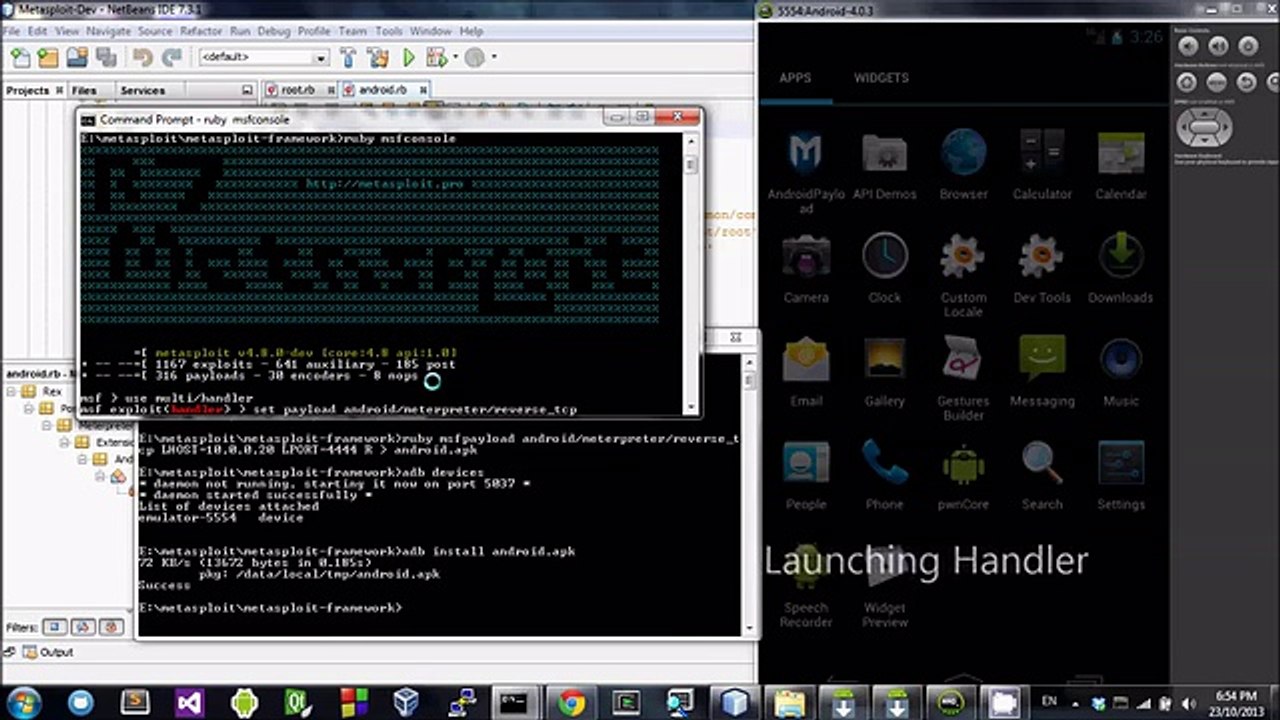
Task: Collapse the Rex tree node
Action: pos(11,391)
